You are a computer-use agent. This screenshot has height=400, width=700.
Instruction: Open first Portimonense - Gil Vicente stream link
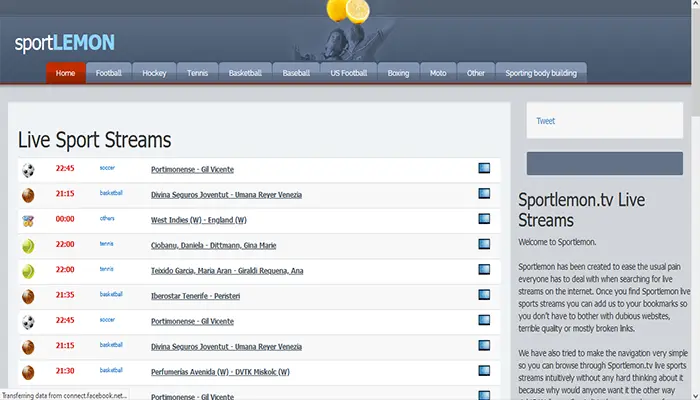pos(192,170)
